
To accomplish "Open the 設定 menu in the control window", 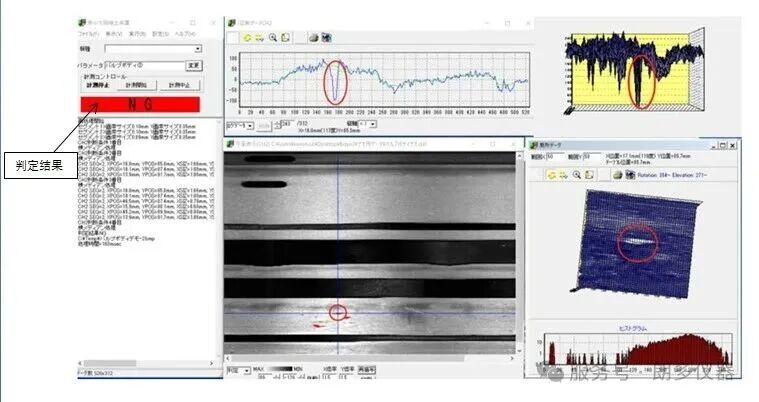I will point(160,34).
